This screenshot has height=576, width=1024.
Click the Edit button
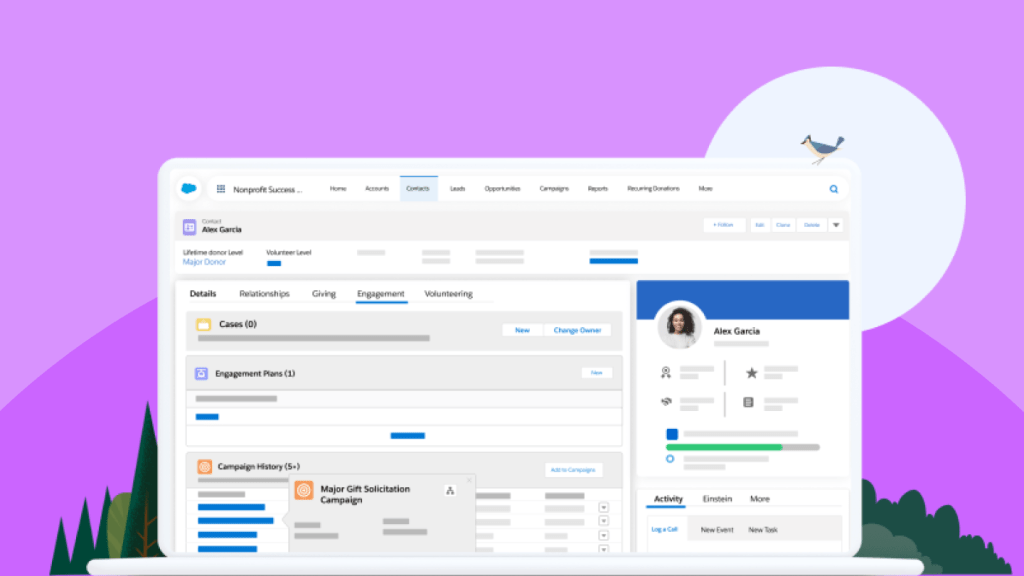pos(760,225)
